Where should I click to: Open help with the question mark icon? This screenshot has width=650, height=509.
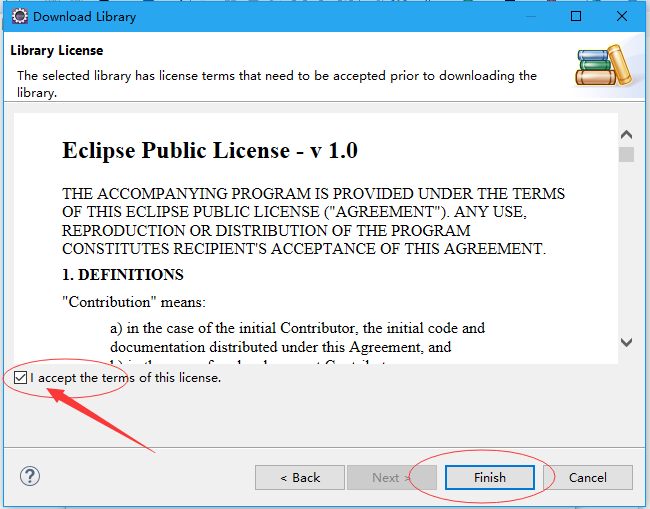(30, 476)
